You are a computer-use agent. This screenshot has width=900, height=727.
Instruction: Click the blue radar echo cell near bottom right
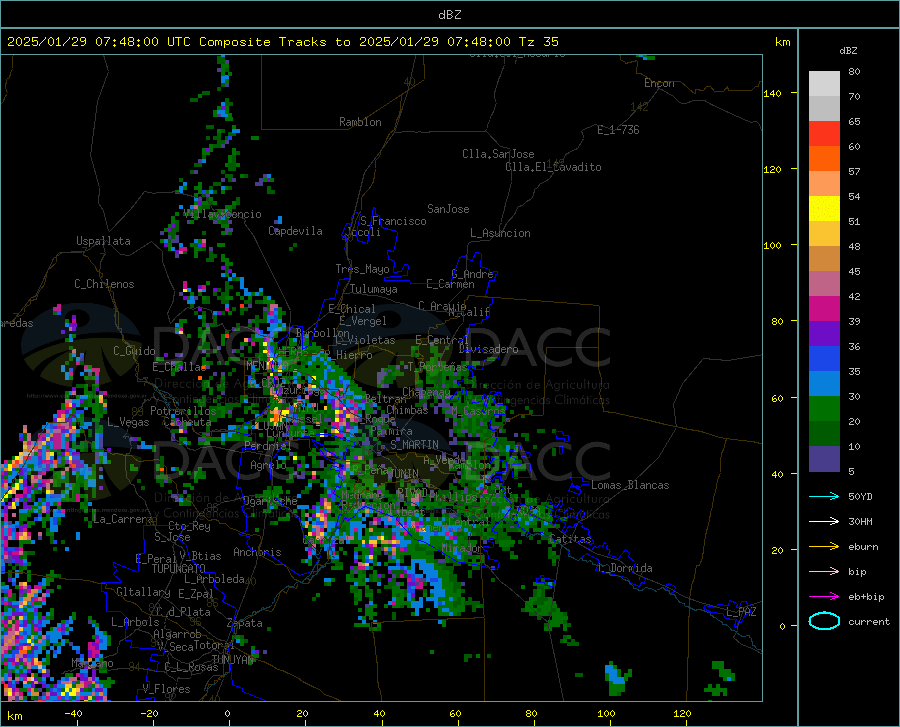tap(616, 677)
